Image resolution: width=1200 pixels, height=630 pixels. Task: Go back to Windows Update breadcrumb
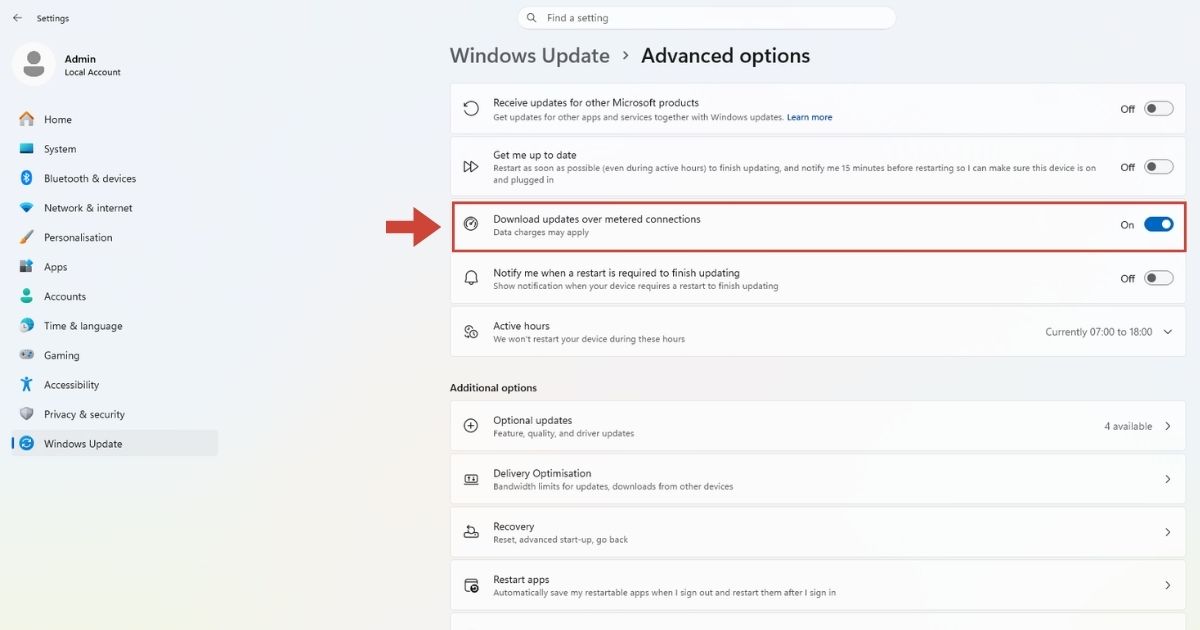click(529, 56)
